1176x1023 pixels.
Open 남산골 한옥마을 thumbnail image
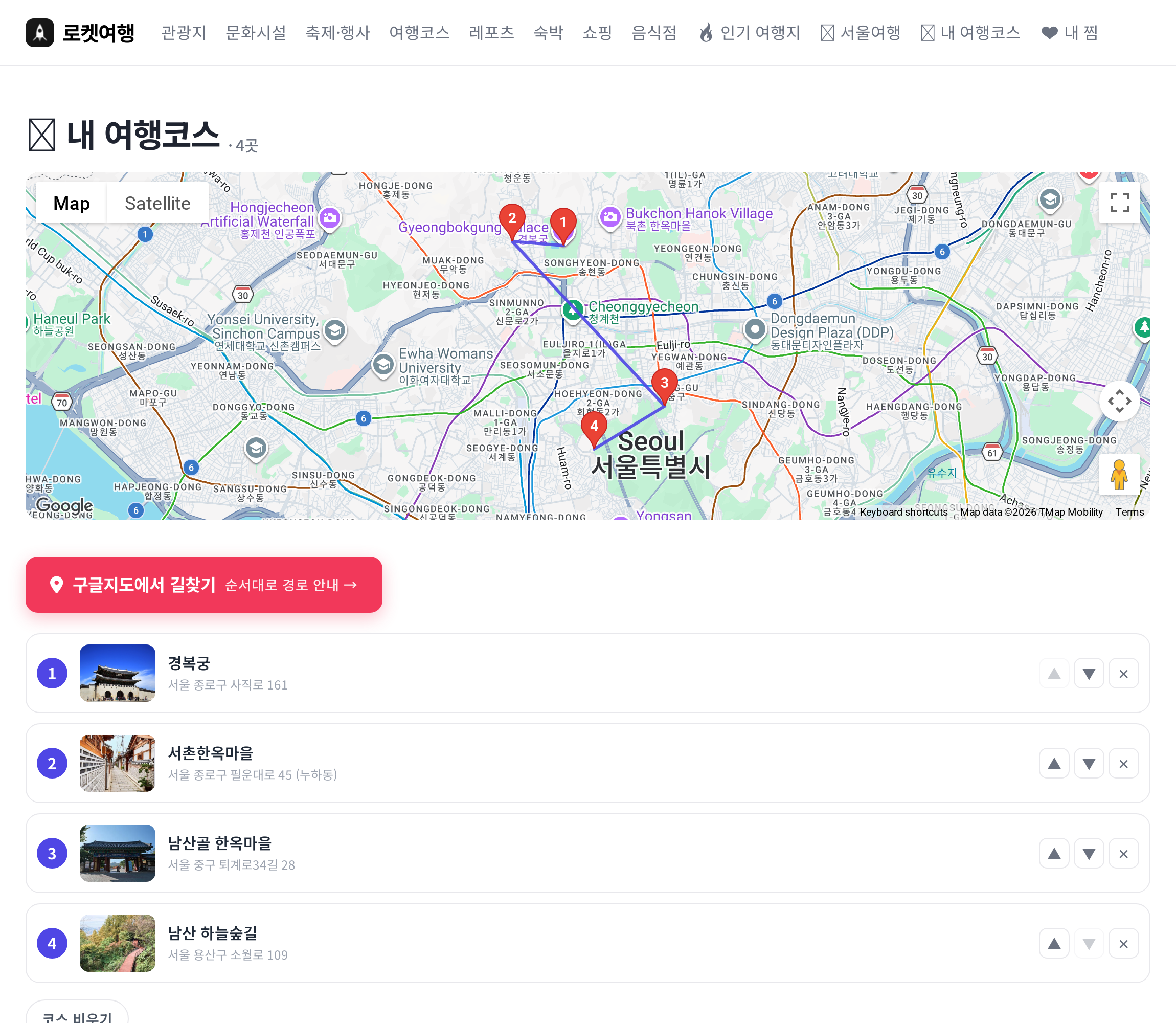[118, 853]
